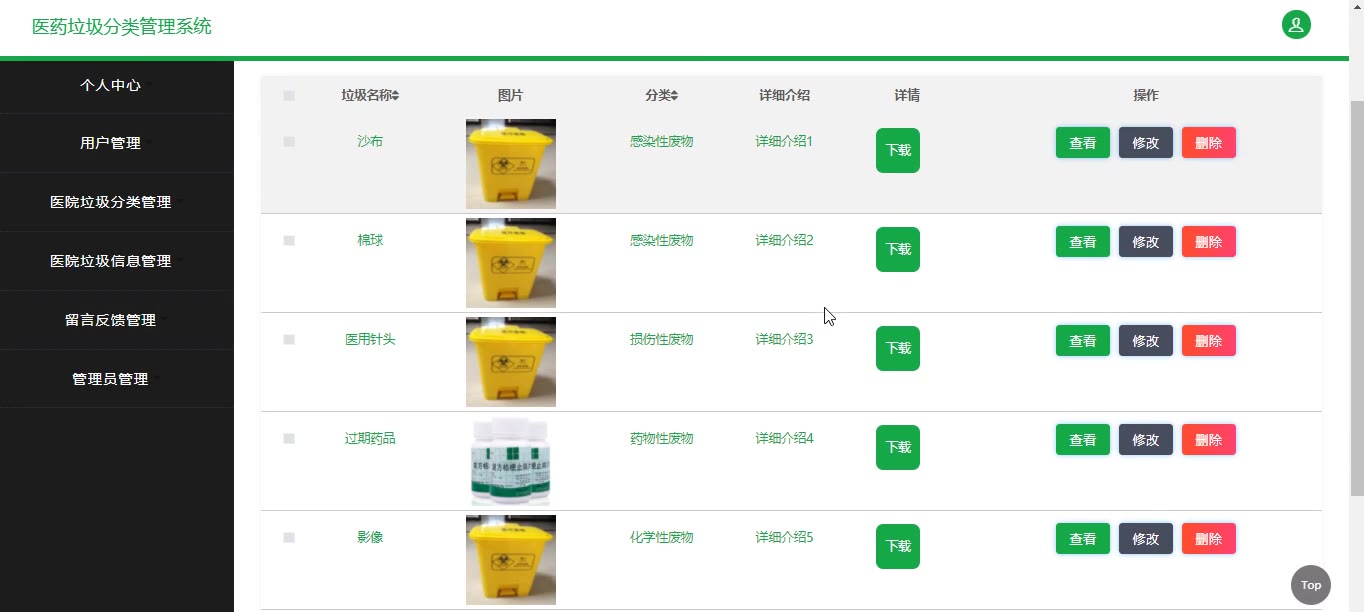The image size is (1364, 612).
Task: Delete the 过期药品 record
Action: click(1209, 440)
